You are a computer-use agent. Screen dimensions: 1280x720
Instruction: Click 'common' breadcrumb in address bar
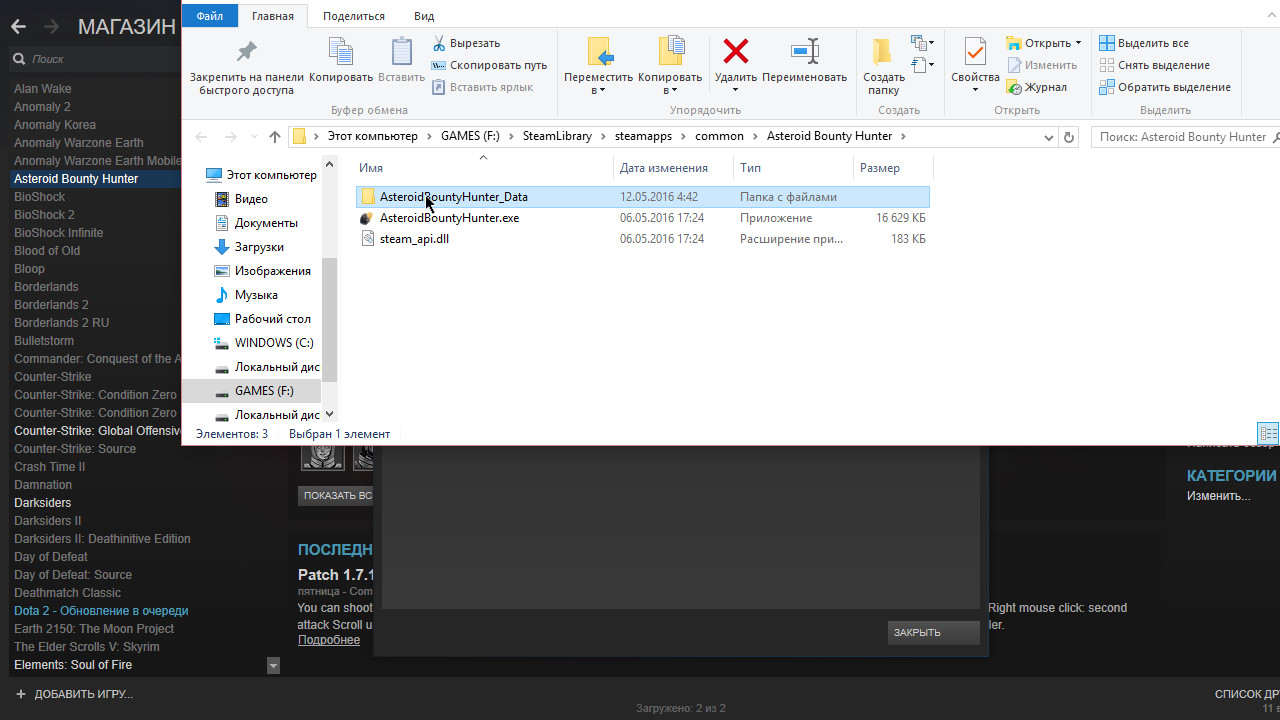tap(719, 136)
